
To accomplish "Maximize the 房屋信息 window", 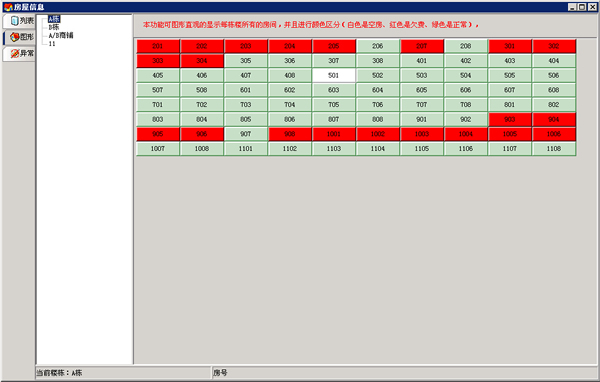I will 582,7.
